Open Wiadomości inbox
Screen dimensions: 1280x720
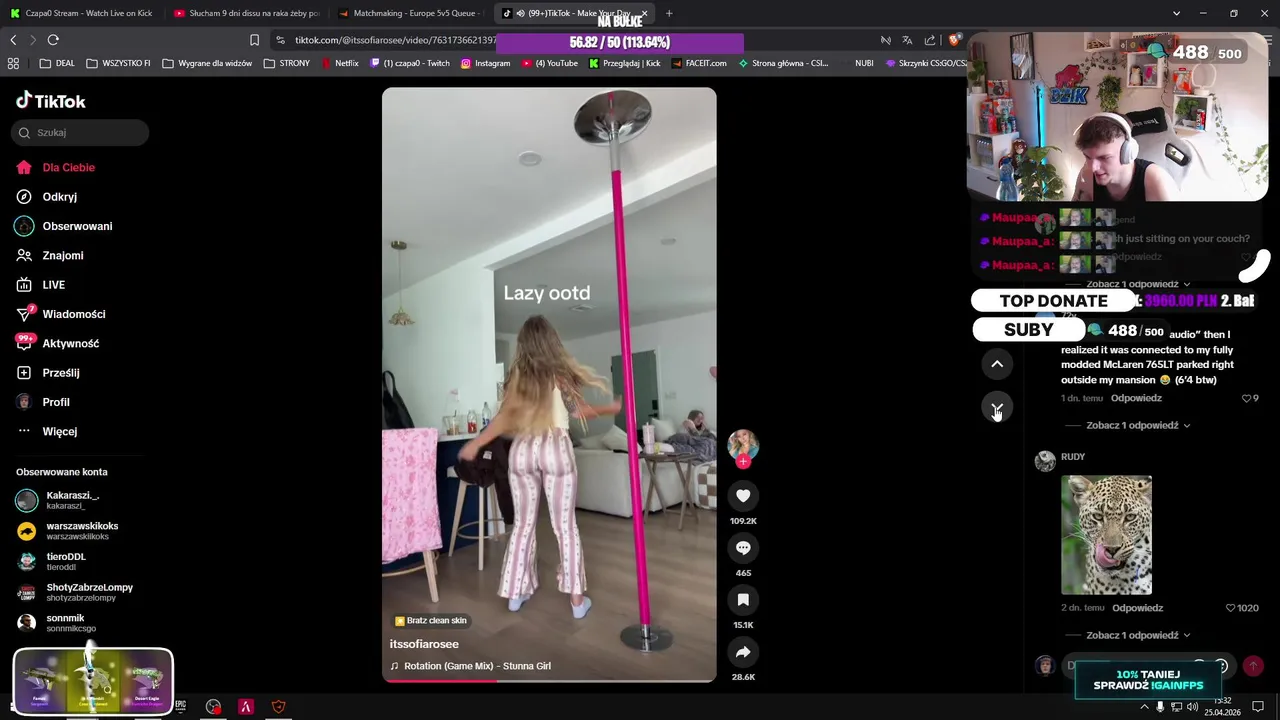coord(73,314)
